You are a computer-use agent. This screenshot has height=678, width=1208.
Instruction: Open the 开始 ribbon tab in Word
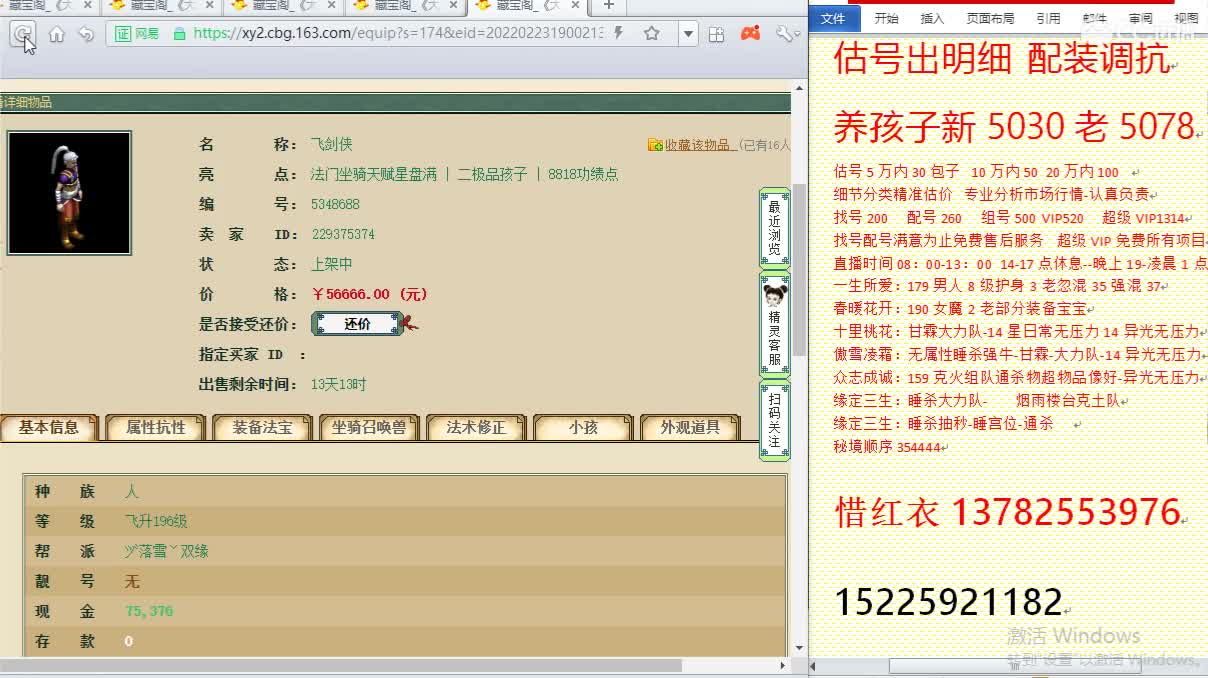point(886,18)
